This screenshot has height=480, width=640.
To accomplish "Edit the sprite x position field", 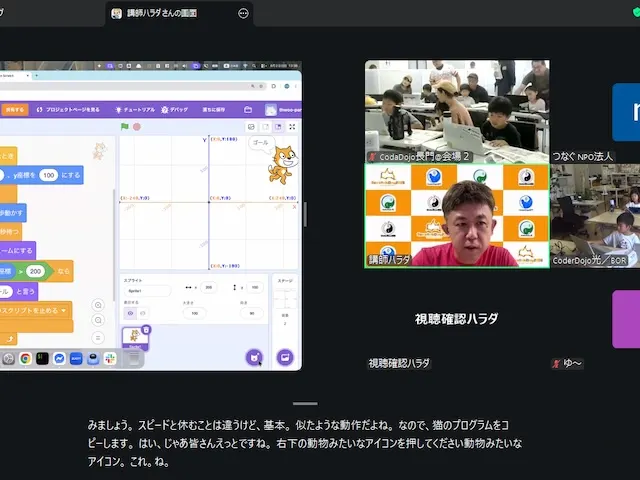I will click(x=209, y=287).
